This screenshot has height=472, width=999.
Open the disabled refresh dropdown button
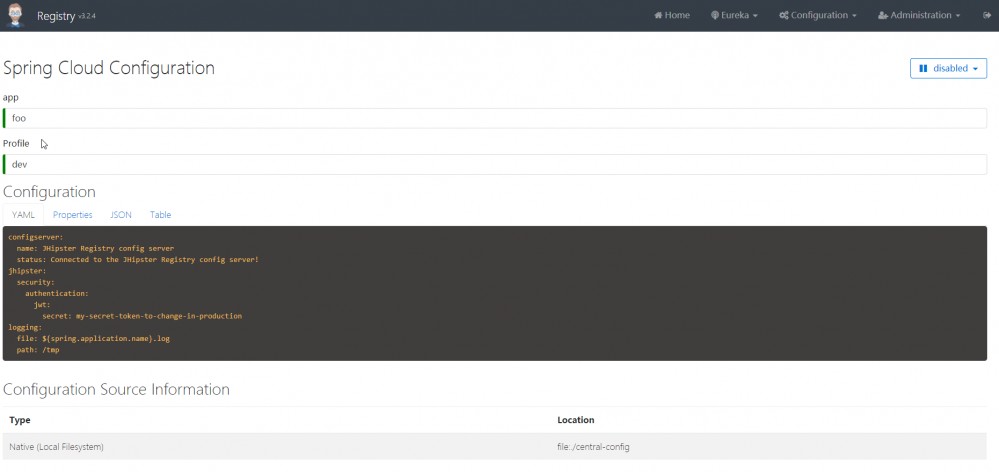[x=948, y=68]
